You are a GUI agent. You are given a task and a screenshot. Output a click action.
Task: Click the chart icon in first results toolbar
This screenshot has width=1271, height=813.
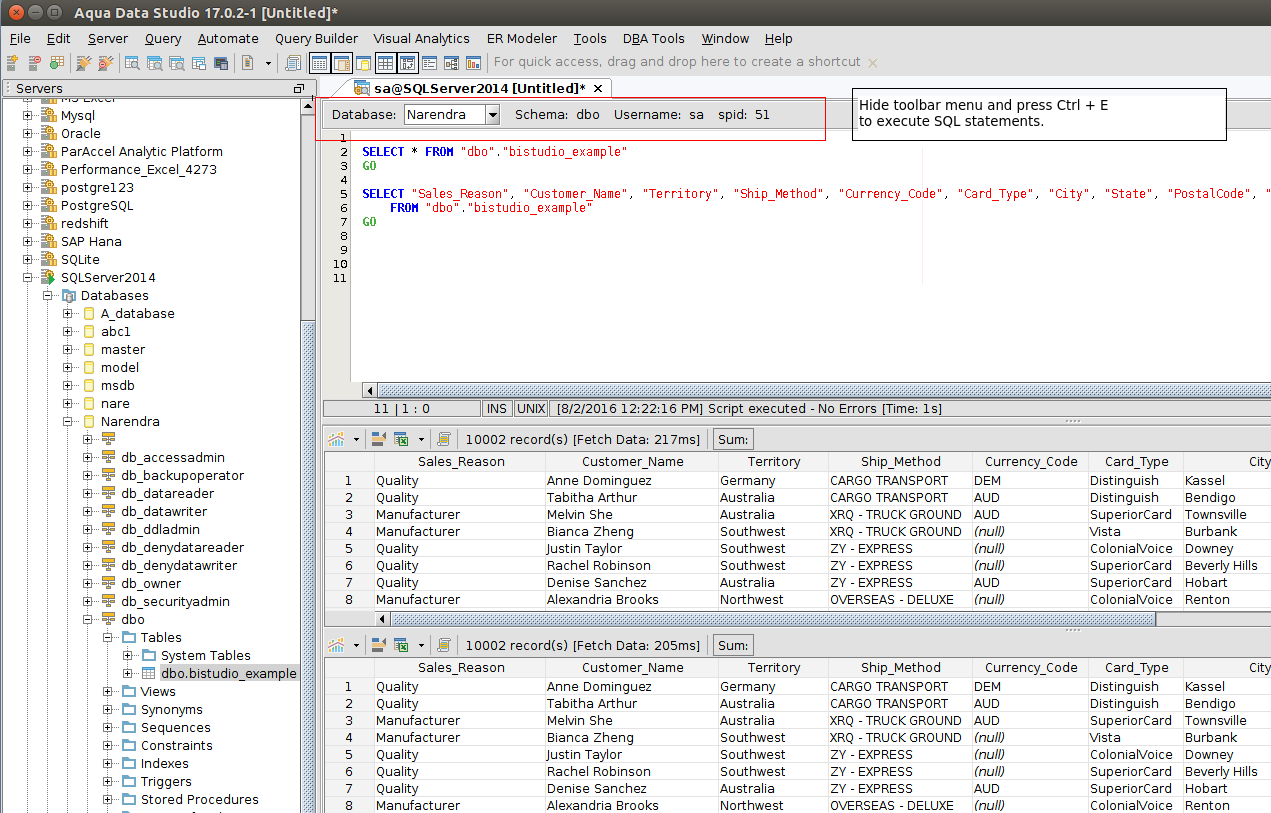point(335,439)
